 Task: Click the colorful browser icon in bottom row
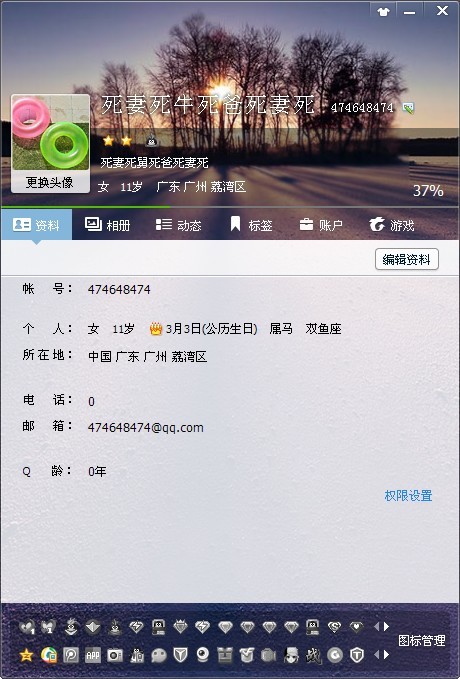click(49, 655)
